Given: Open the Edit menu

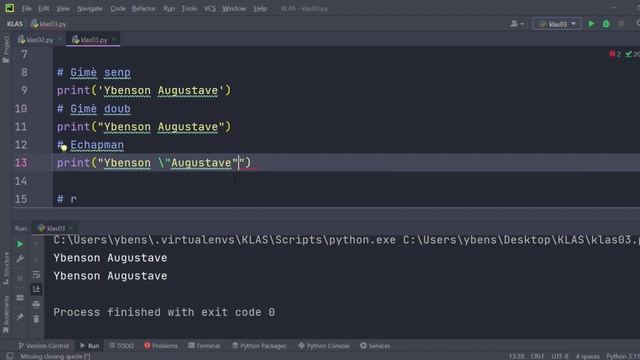Looking at the screenshot, I should [x=44, y=9].
